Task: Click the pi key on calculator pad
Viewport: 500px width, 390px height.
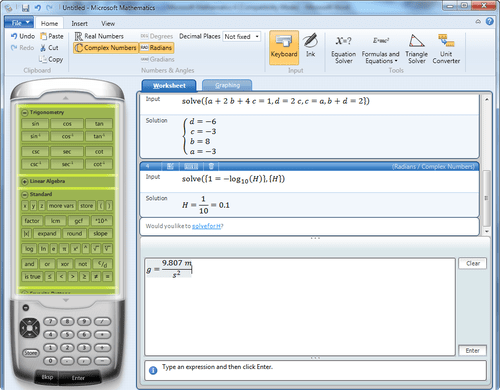Action: 65,249
